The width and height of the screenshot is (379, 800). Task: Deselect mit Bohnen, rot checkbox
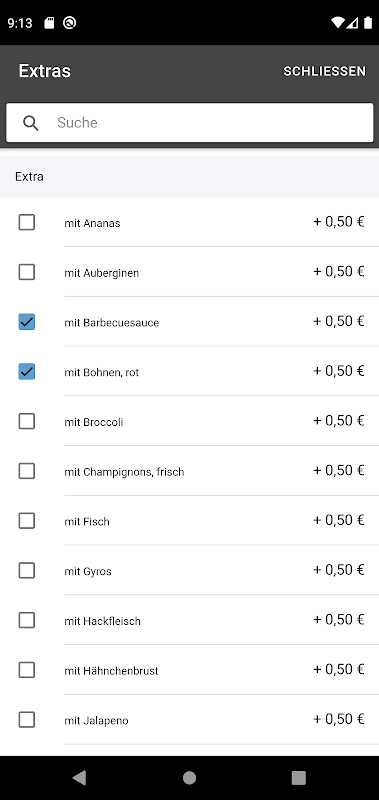[x=27, y=371]
